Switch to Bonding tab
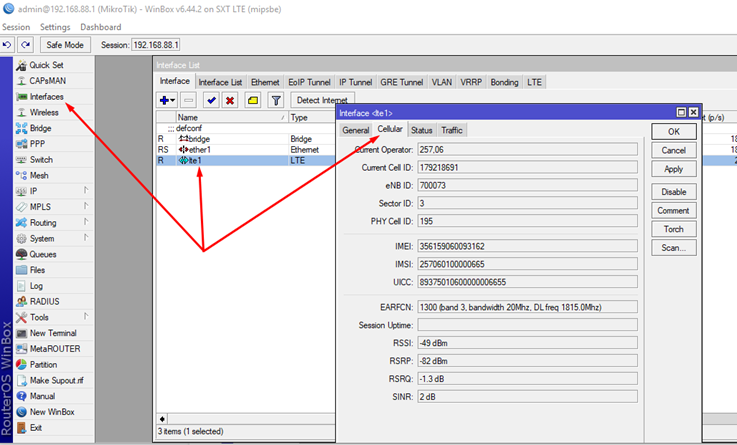The width and height of the screenshot is (737, 445). [x=504, y=82]
